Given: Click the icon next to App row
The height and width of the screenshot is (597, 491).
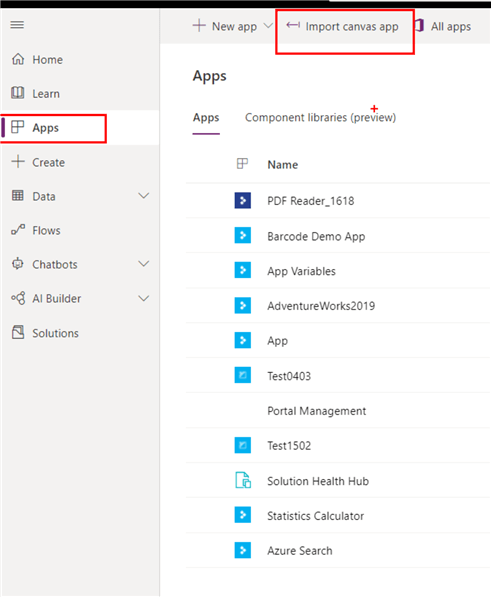Looking at the screenshot, I should pyautogui.click(x=242, y=340).
